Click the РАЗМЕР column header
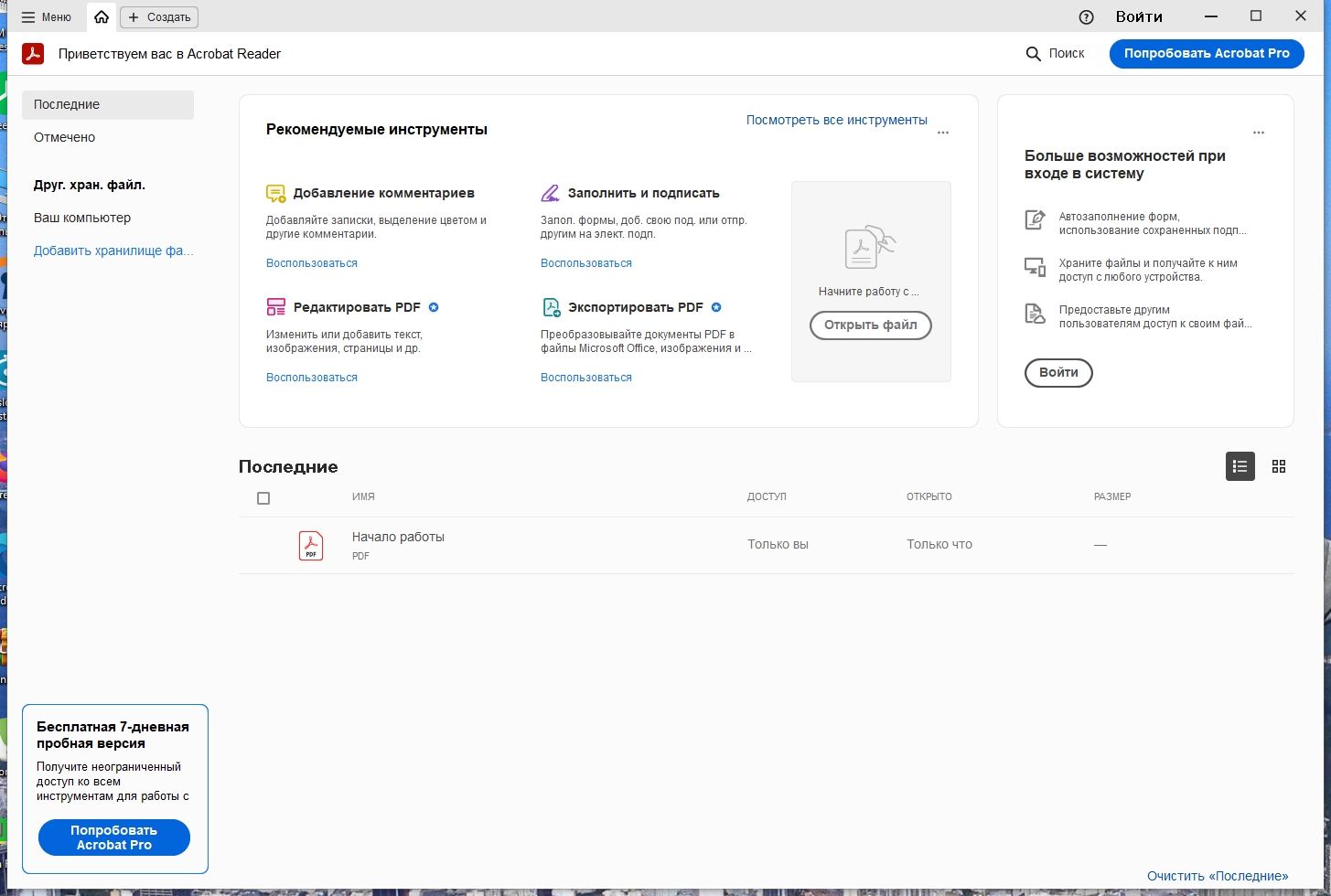This screenshot has width=1331, height=896. 1112,496
